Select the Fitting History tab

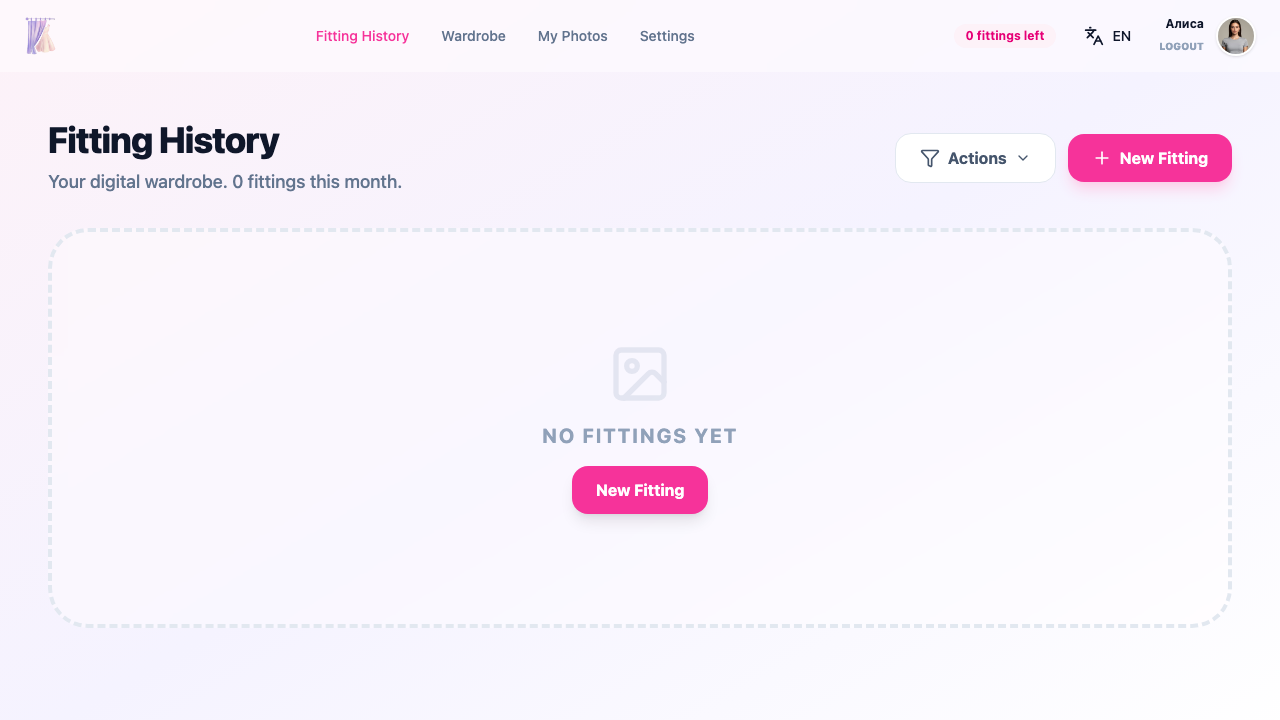362,36
